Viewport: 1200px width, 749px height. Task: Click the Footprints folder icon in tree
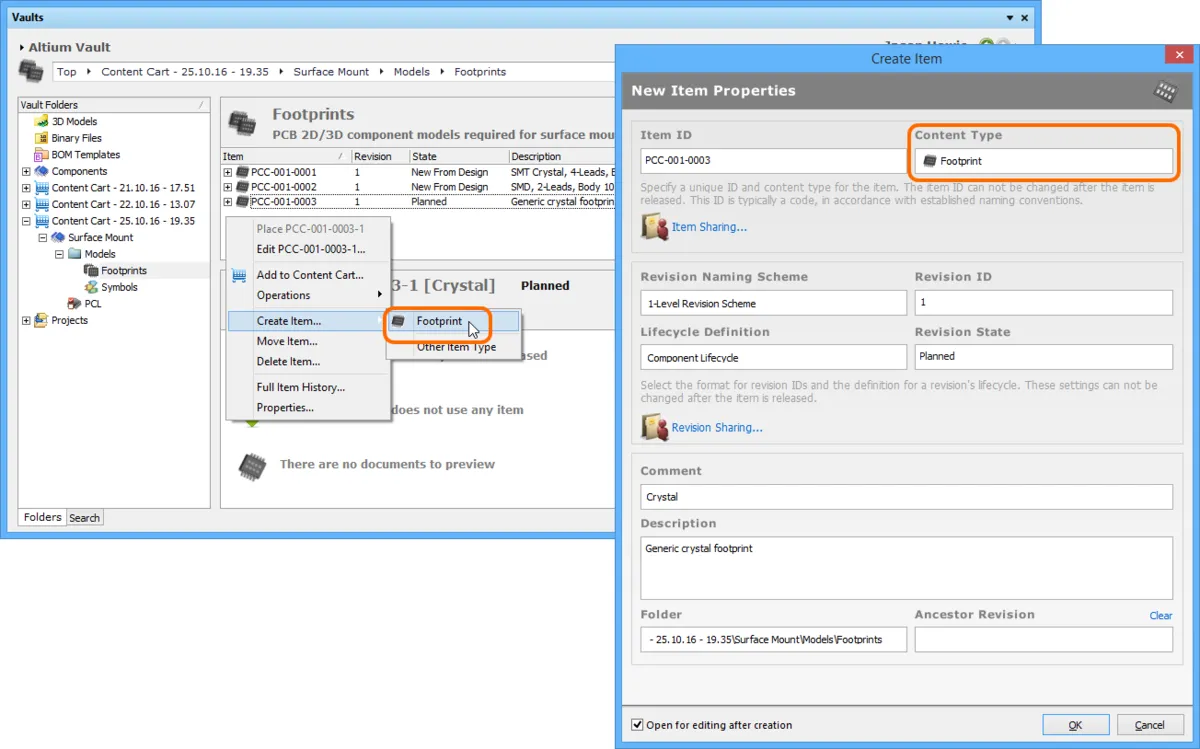(91, 270)
